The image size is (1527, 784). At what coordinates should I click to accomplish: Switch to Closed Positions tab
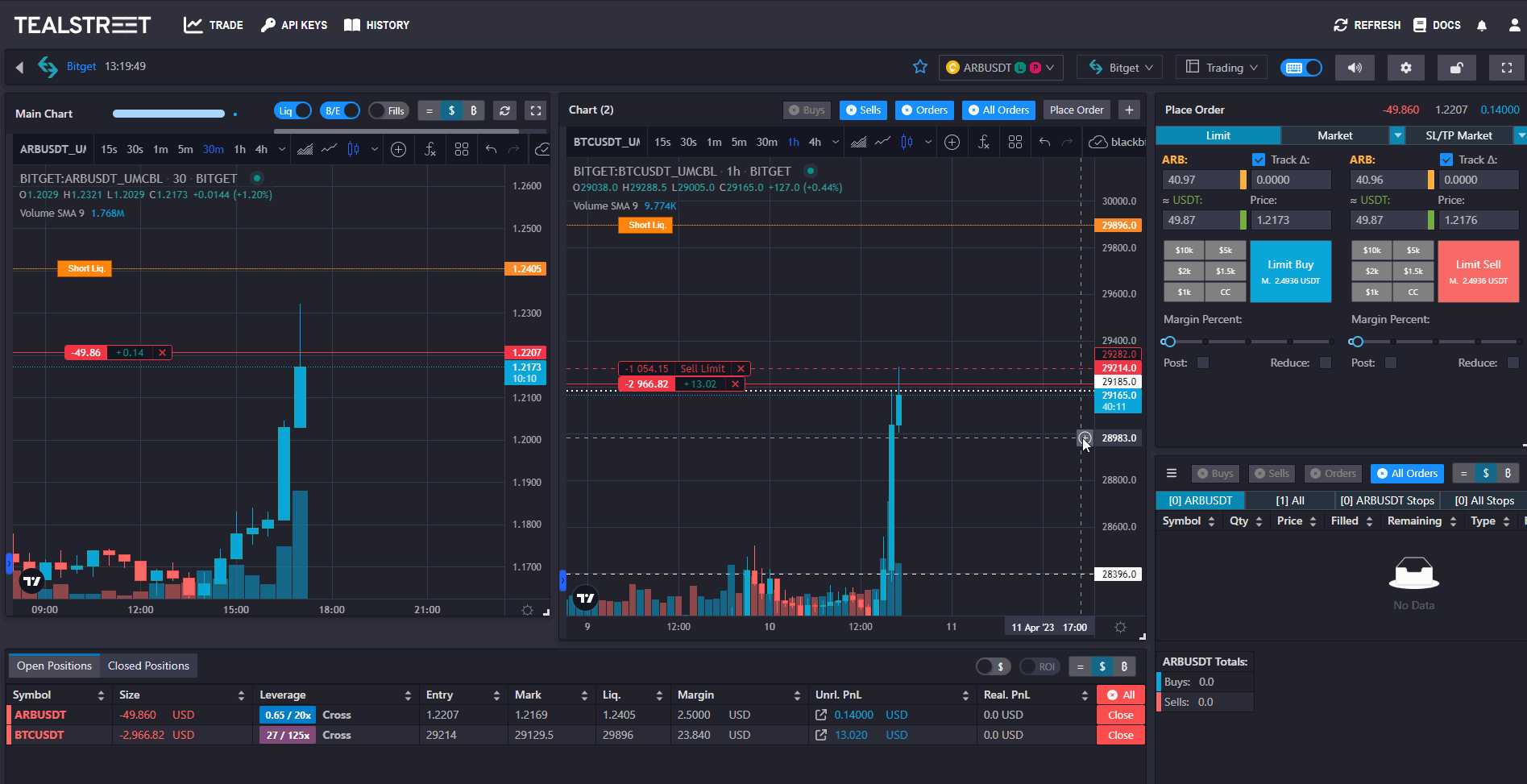[148, 666]
